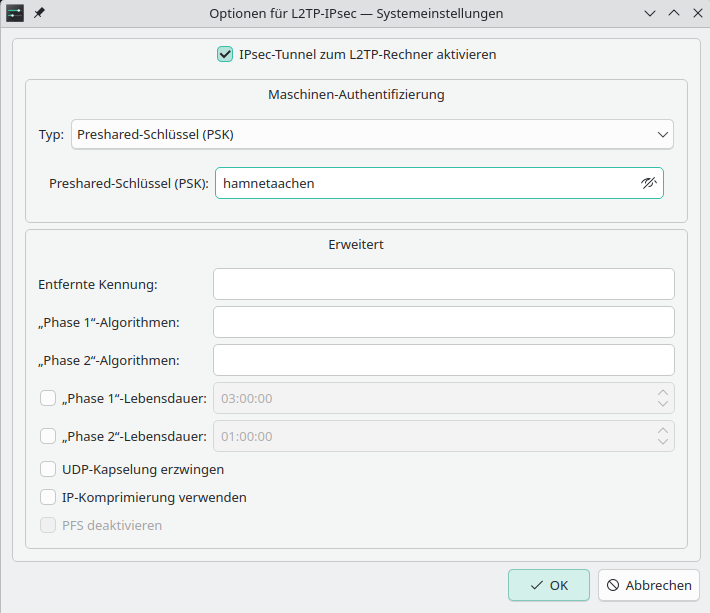Click the Phase 1 Algorithmen input field
Image resolution: width=710 pixels, height=613 pixels.
pos(443,322)
